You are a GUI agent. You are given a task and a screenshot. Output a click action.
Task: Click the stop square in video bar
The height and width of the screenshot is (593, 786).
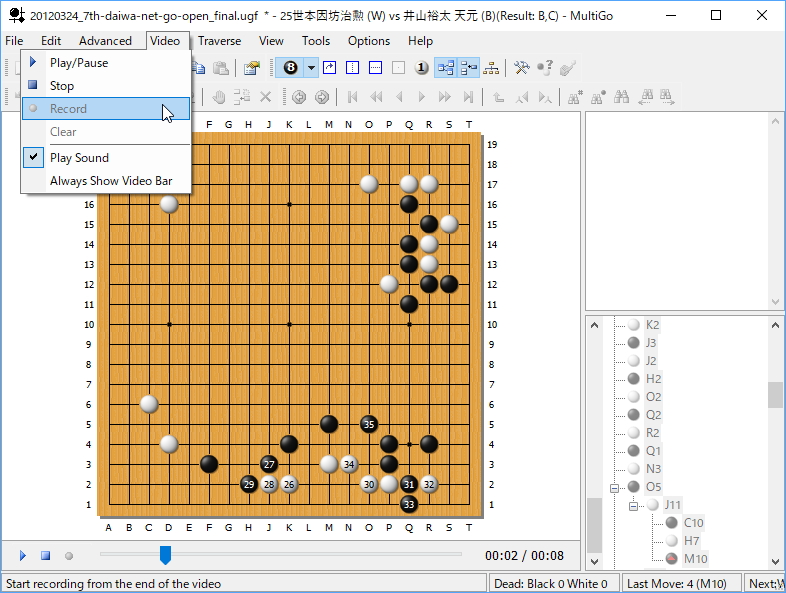(46, 555)
